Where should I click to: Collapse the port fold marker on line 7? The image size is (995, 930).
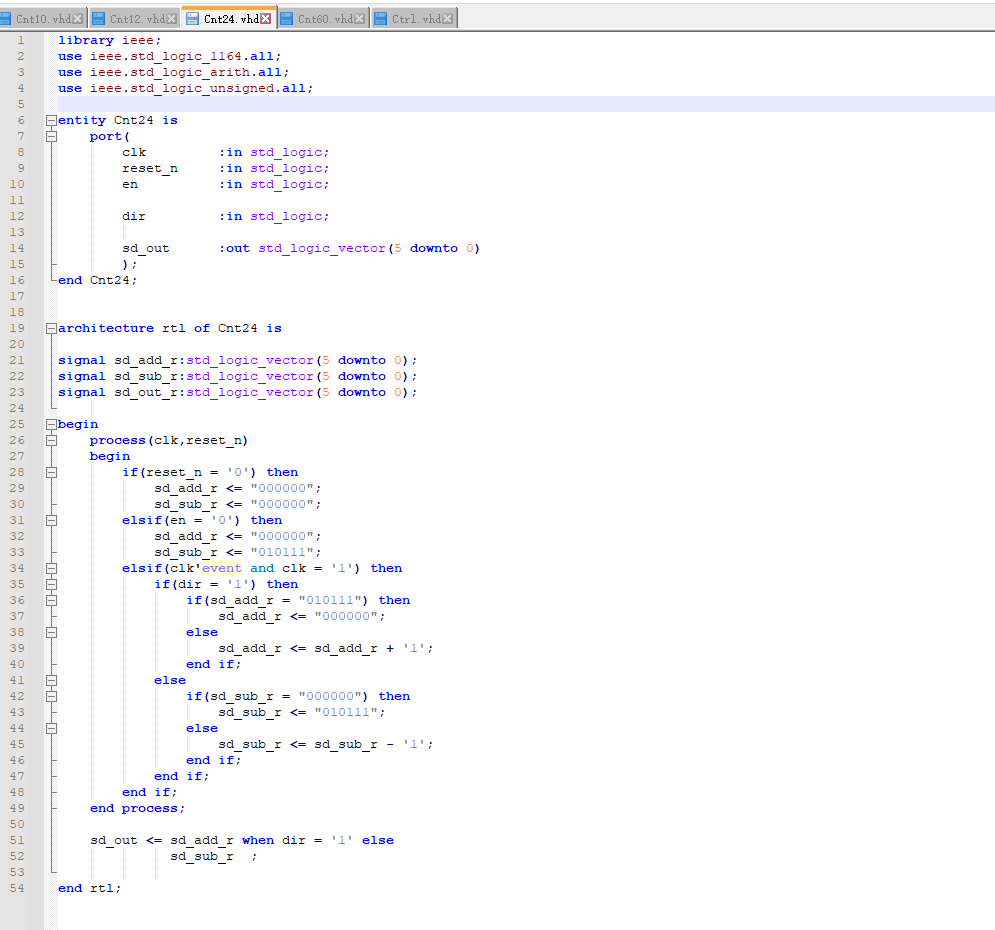pos(51,136)
